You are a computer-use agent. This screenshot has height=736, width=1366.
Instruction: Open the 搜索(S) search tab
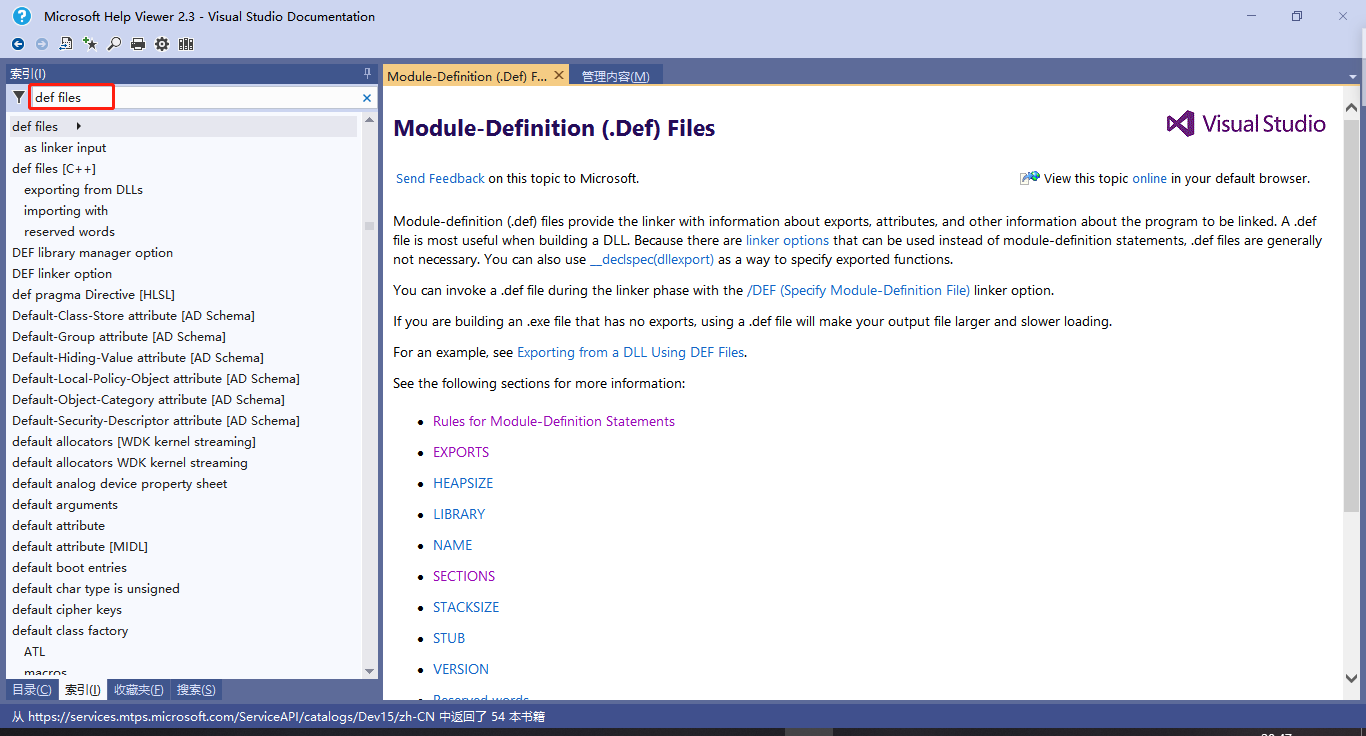(x=196, y=690)
